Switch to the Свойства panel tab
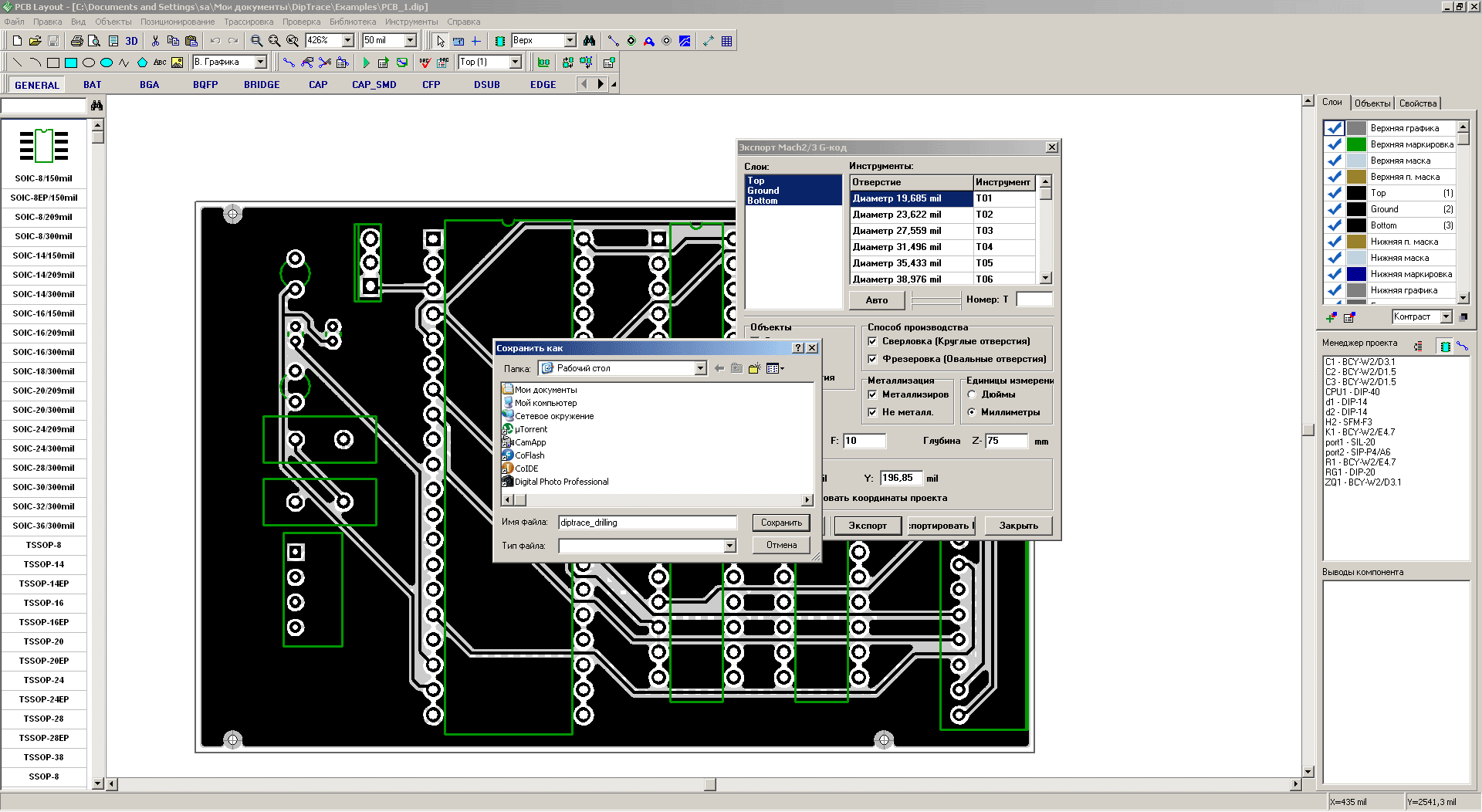 click(1418, 103)
